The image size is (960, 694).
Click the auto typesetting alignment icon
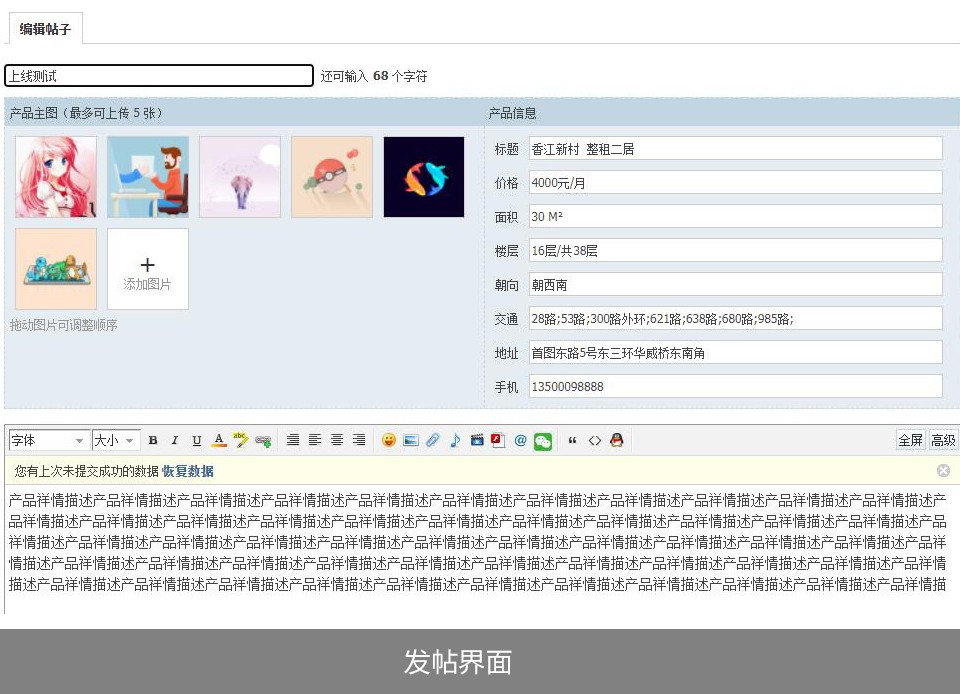pos(293,439)
